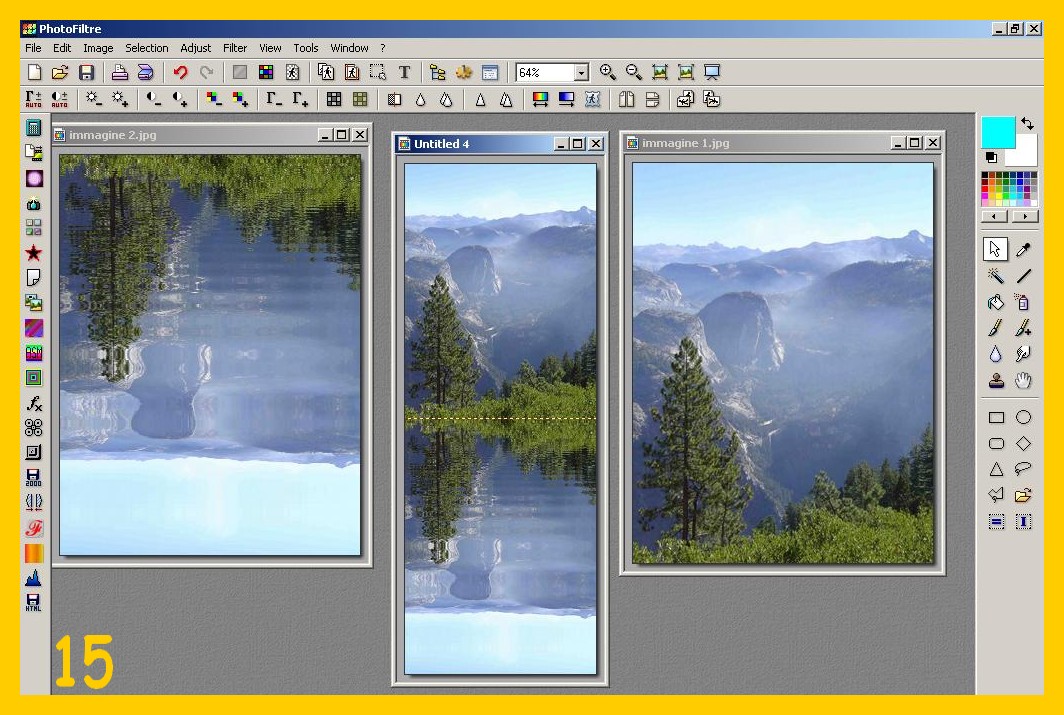This screenshot has width=1064, height=715.
Task: Swap foreground and background colors
Action: 1027,124
